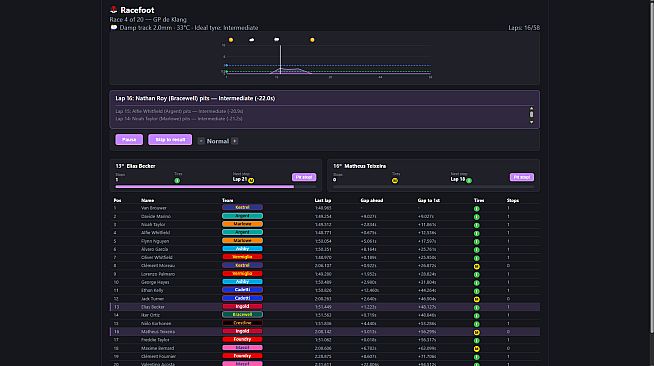Click the Name column header
This screenshot has width=654, height=366.
point(147,201)
